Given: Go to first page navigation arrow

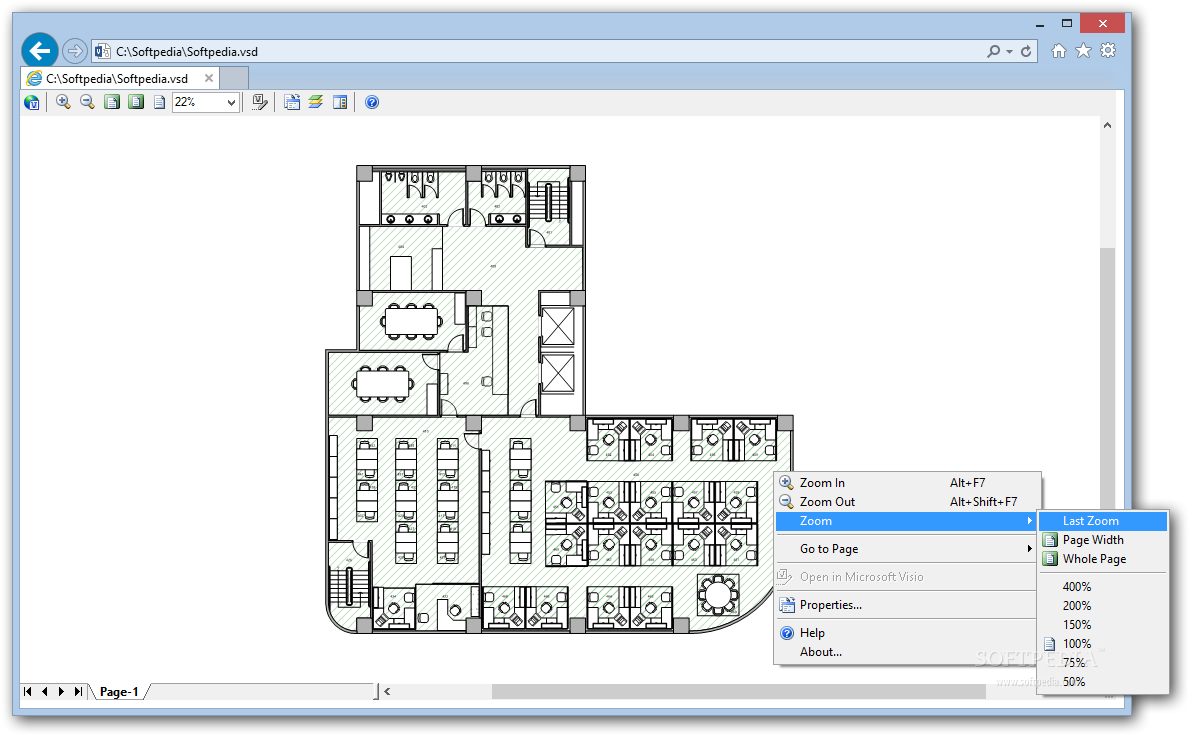Looking at the screenshot, I should (x=27, y=691).
